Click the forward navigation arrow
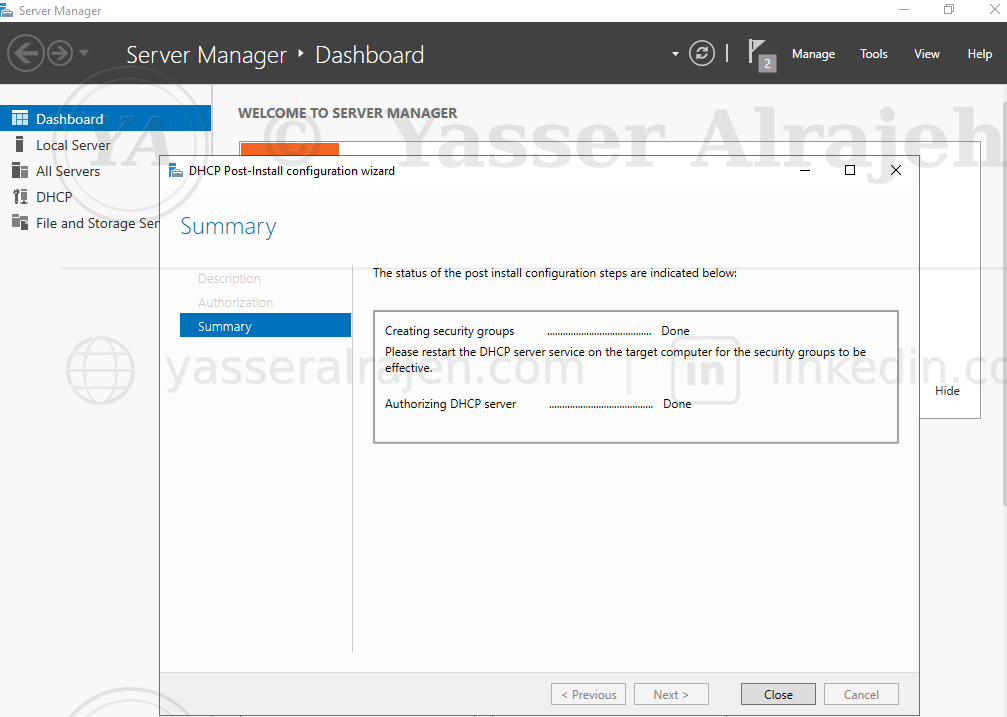Screen dimensions: 1007x717 click(60, 53)
